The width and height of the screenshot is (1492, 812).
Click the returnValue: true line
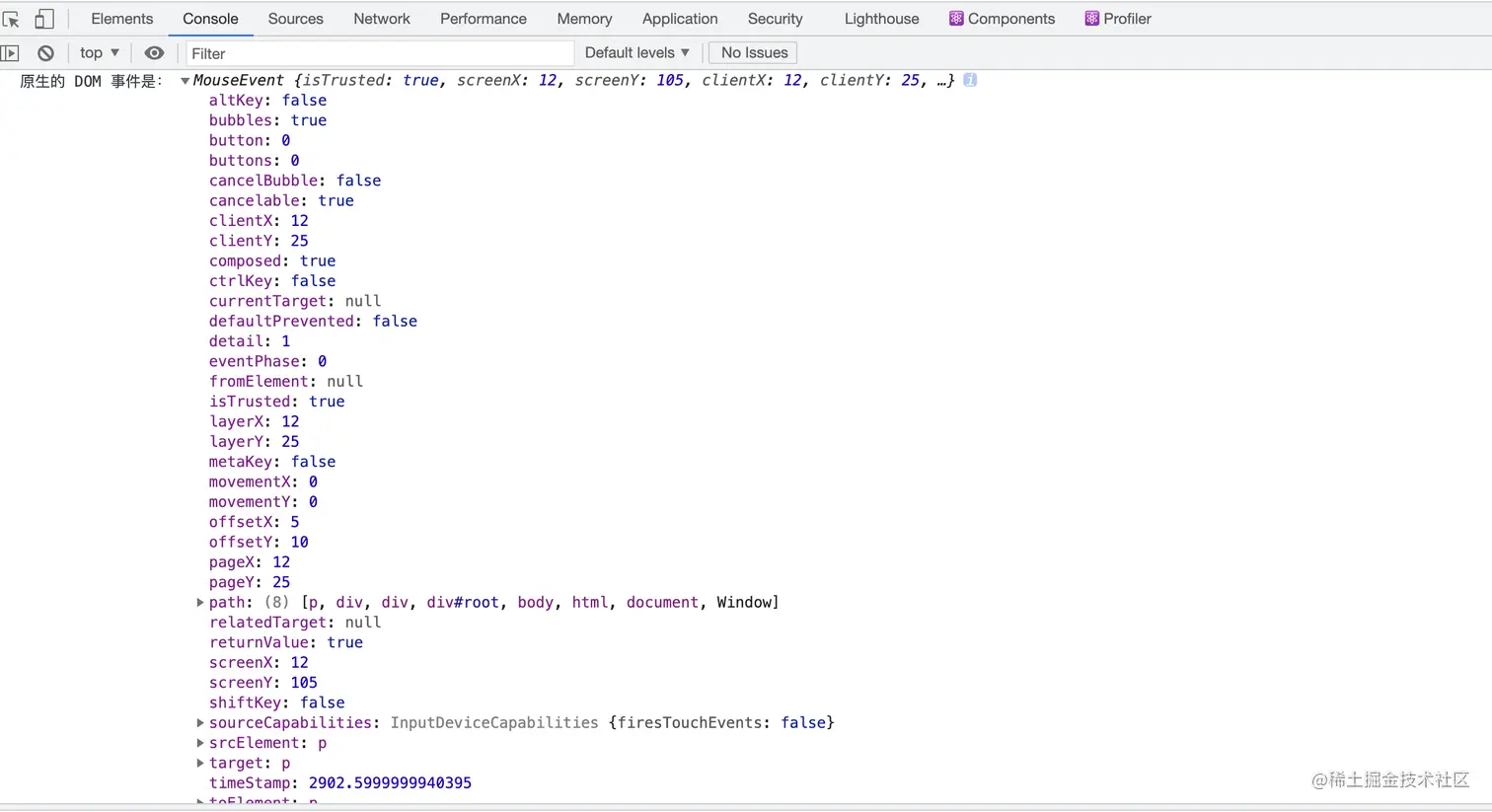coord(286,642)
